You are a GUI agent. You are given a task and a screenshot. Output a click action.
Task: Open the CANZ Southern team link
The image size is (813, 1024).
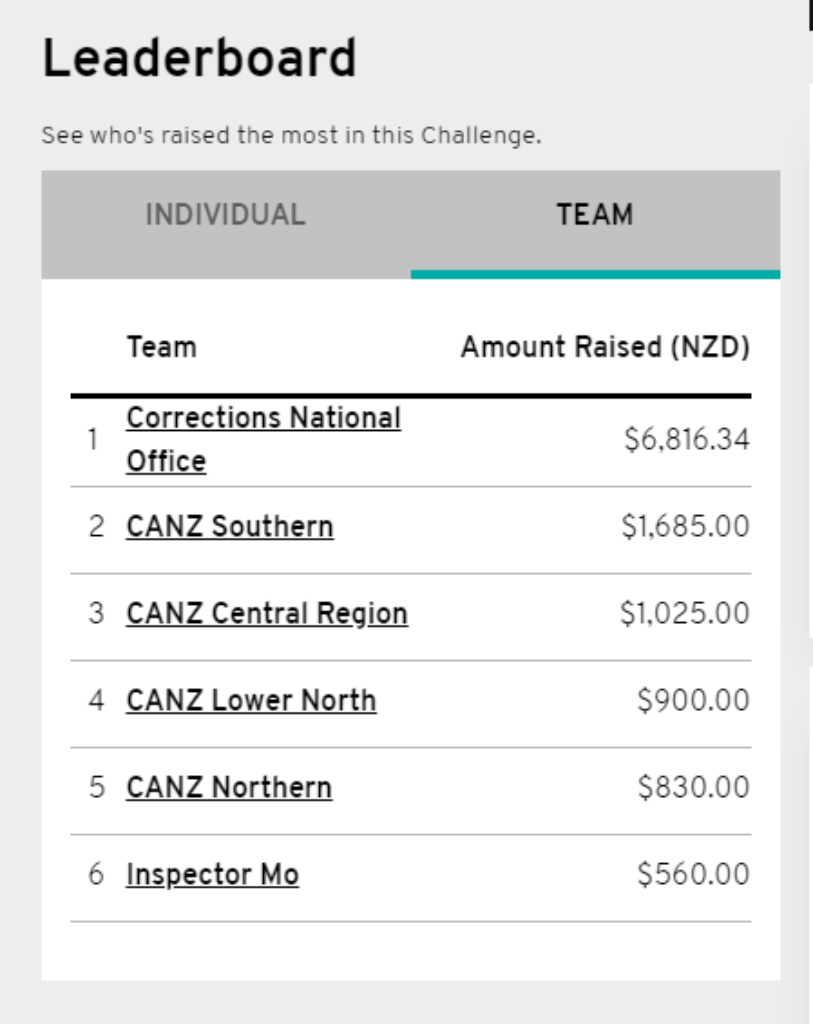coord(230,526)
